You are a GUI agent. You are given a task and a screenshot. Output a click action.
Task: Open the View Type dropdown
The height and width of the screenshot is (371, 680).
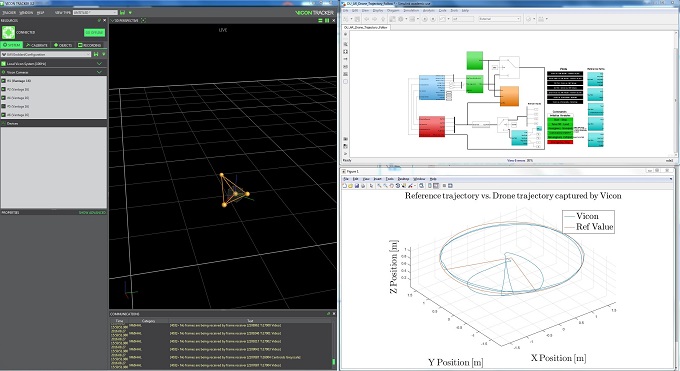click(x=95, y=13)
